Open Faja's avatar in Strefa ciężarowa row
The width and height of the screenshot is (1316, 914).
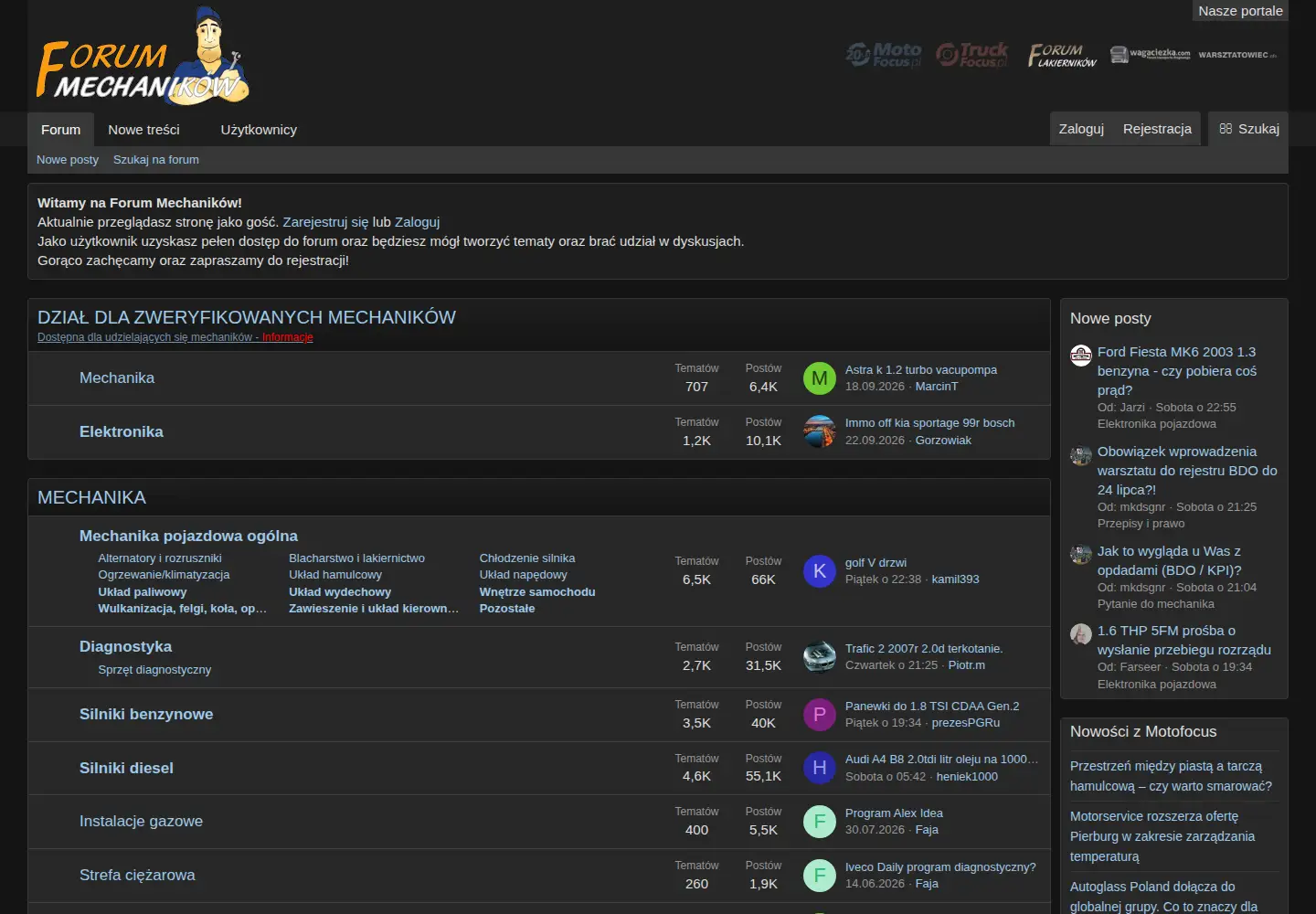pyautogui.click(x=820, y=876)
